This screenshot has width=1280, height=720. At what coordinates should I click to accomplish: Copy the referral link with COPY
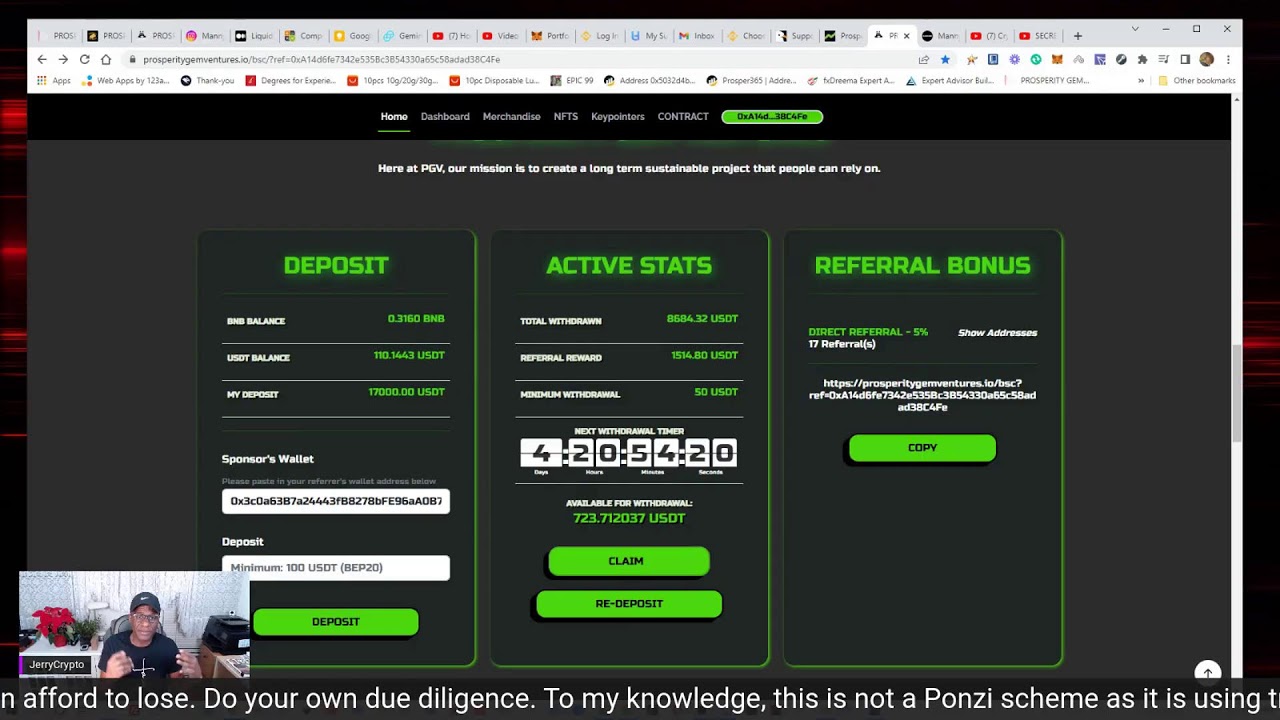[x=922, y=448]
